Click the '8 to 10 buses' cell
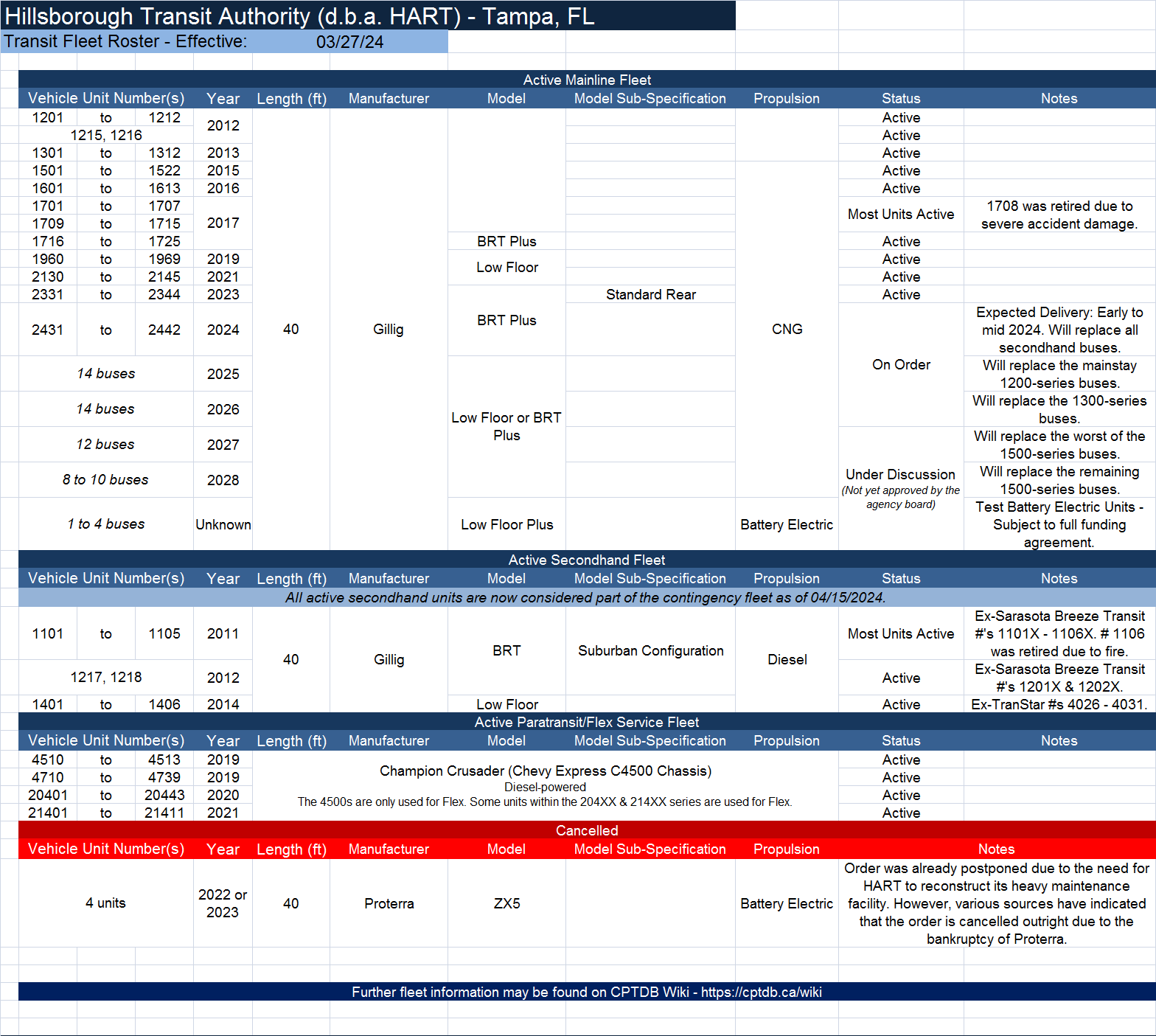 105,480
